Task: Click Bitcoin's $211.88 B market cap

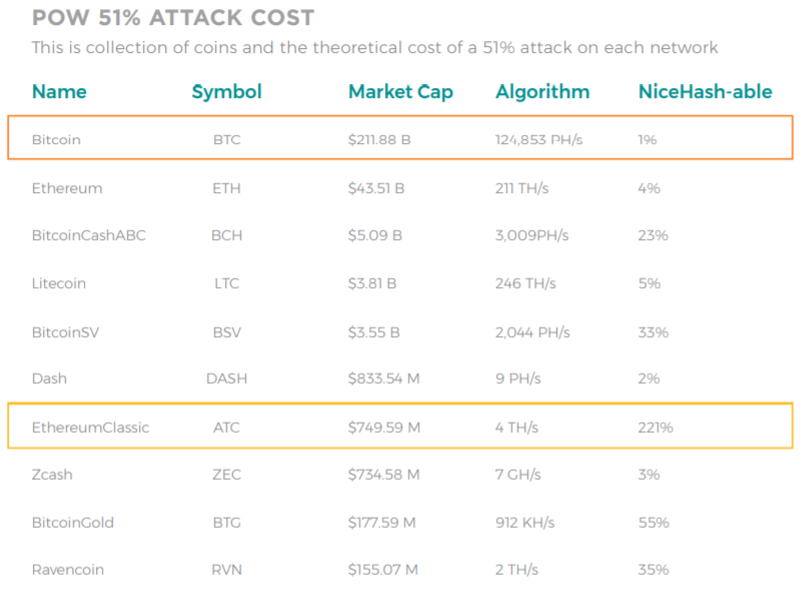Action: (x=379, y=139)
